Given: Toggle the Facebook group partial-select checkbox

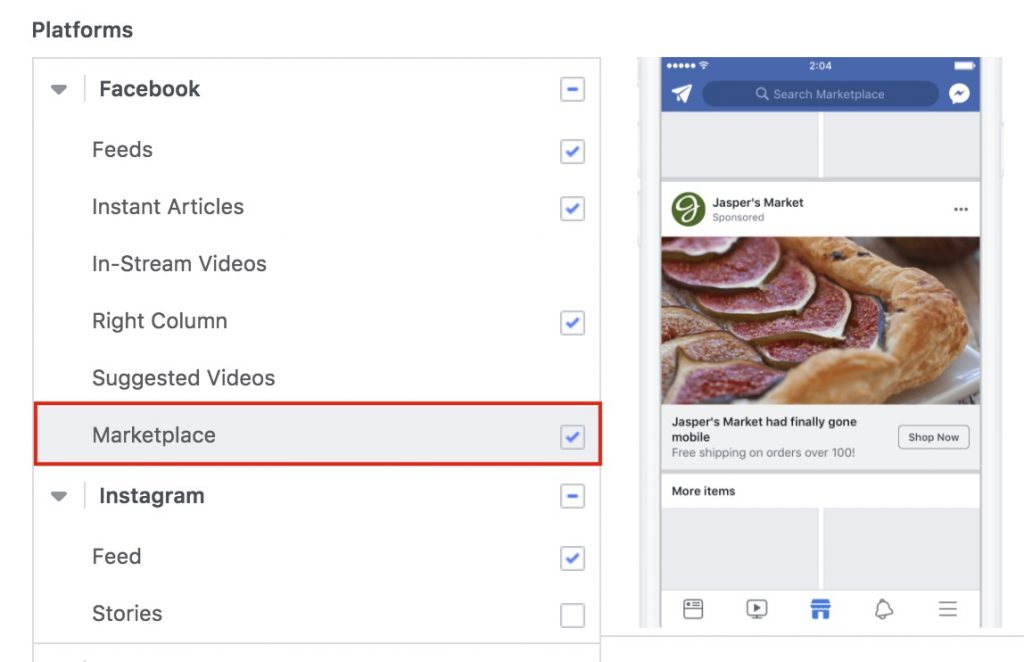Looking at the screenshot, I should (572, 89).
